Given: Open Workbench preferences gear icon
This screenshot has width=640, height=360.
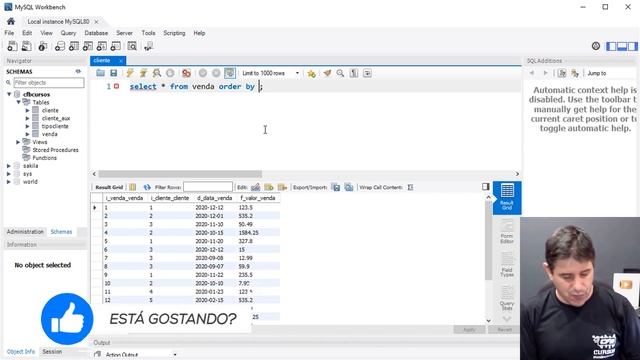Looking at the screenshot, I should coord(596,46).
